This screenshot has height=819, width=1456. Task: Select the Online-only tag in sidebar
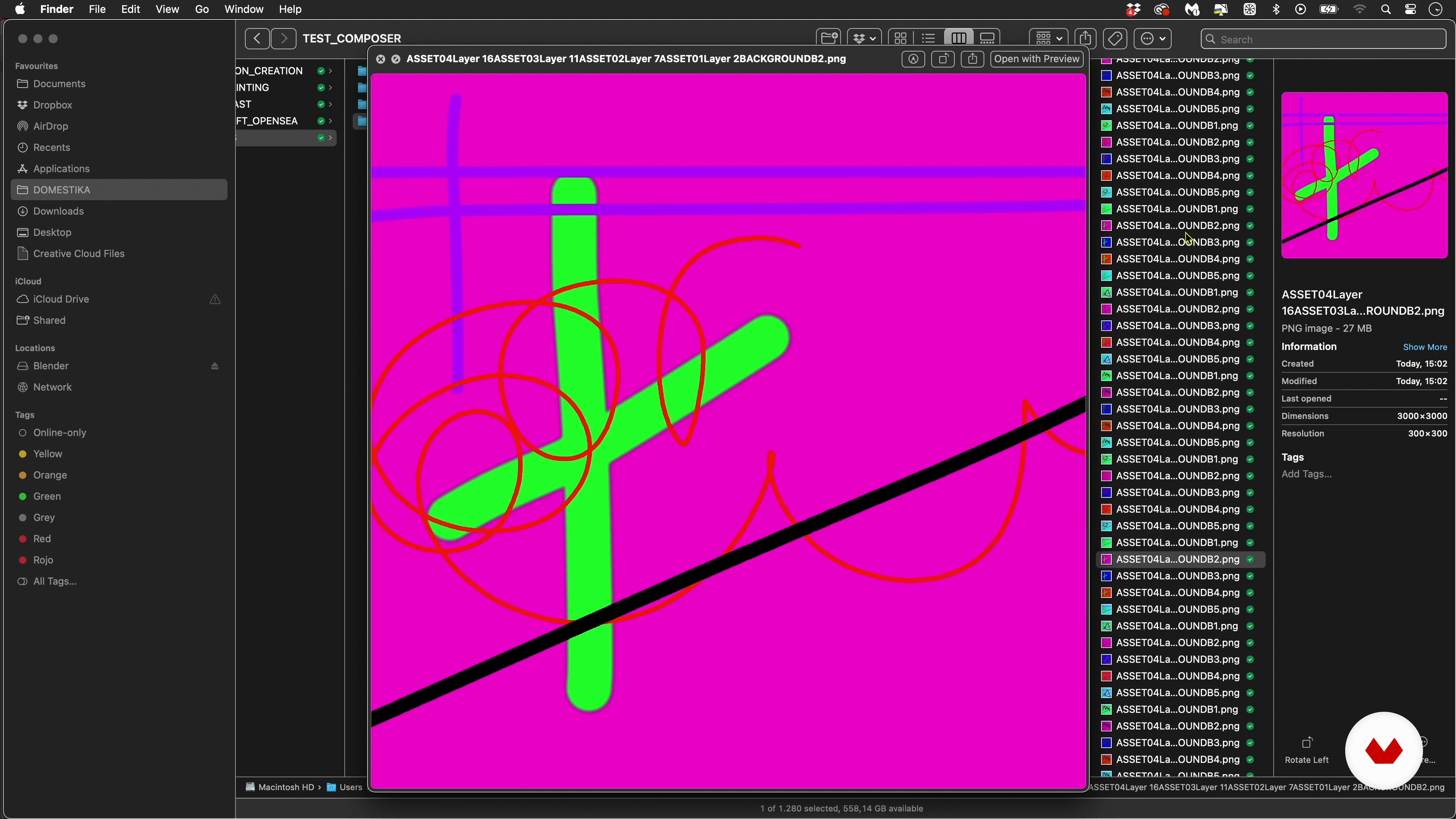60,433
